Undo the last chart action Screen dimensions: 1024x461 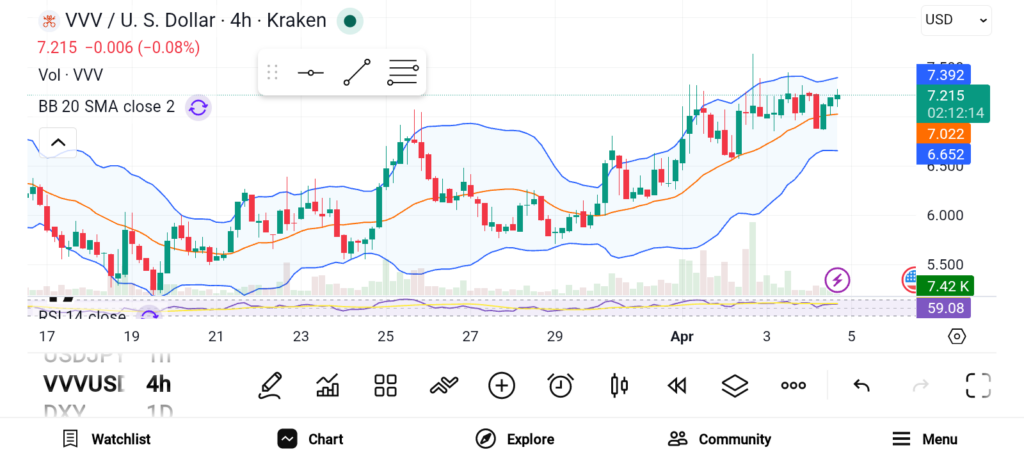coord(861,385)
